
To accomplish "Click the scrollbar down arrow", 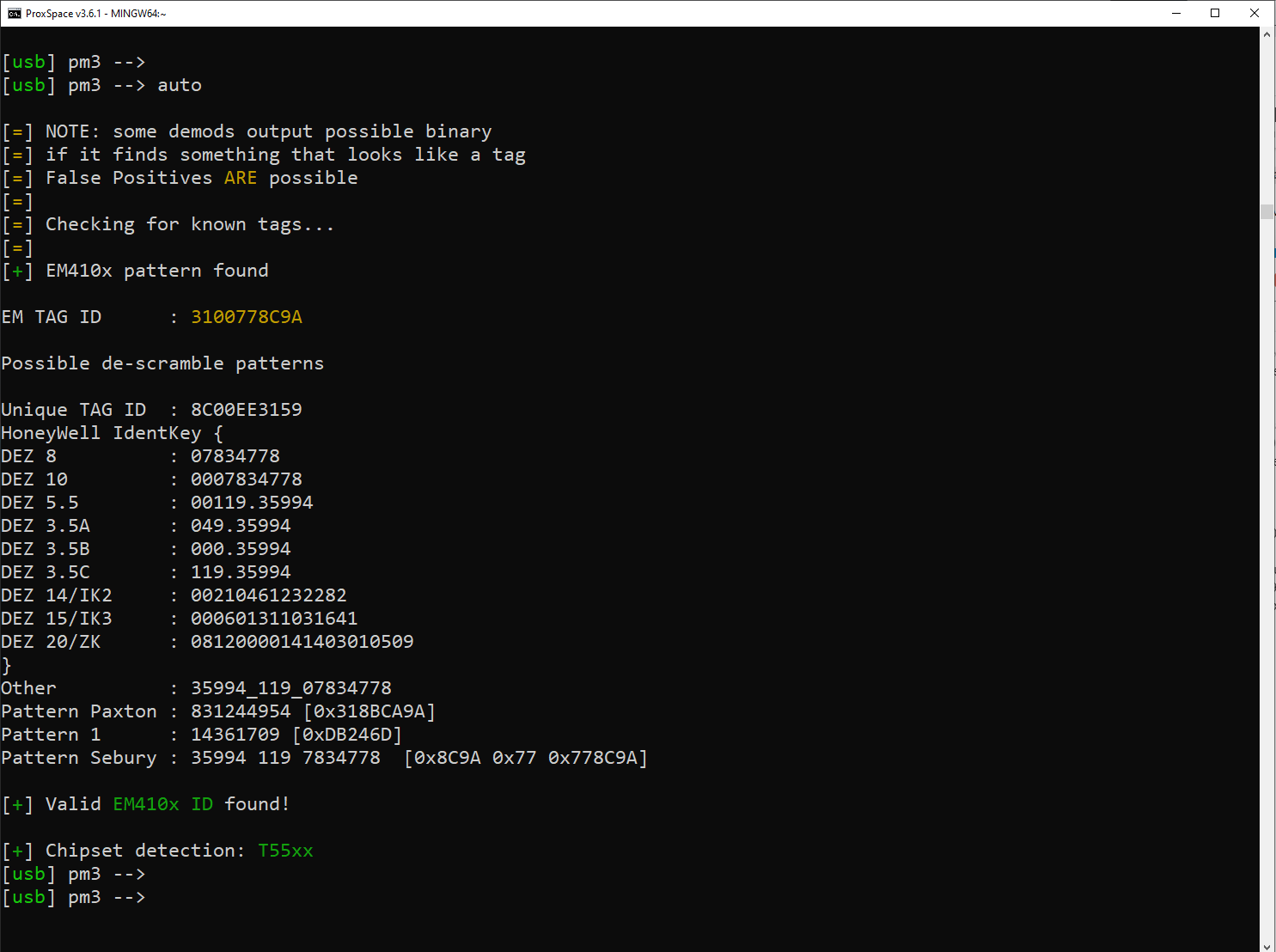I will [1267, 945].
